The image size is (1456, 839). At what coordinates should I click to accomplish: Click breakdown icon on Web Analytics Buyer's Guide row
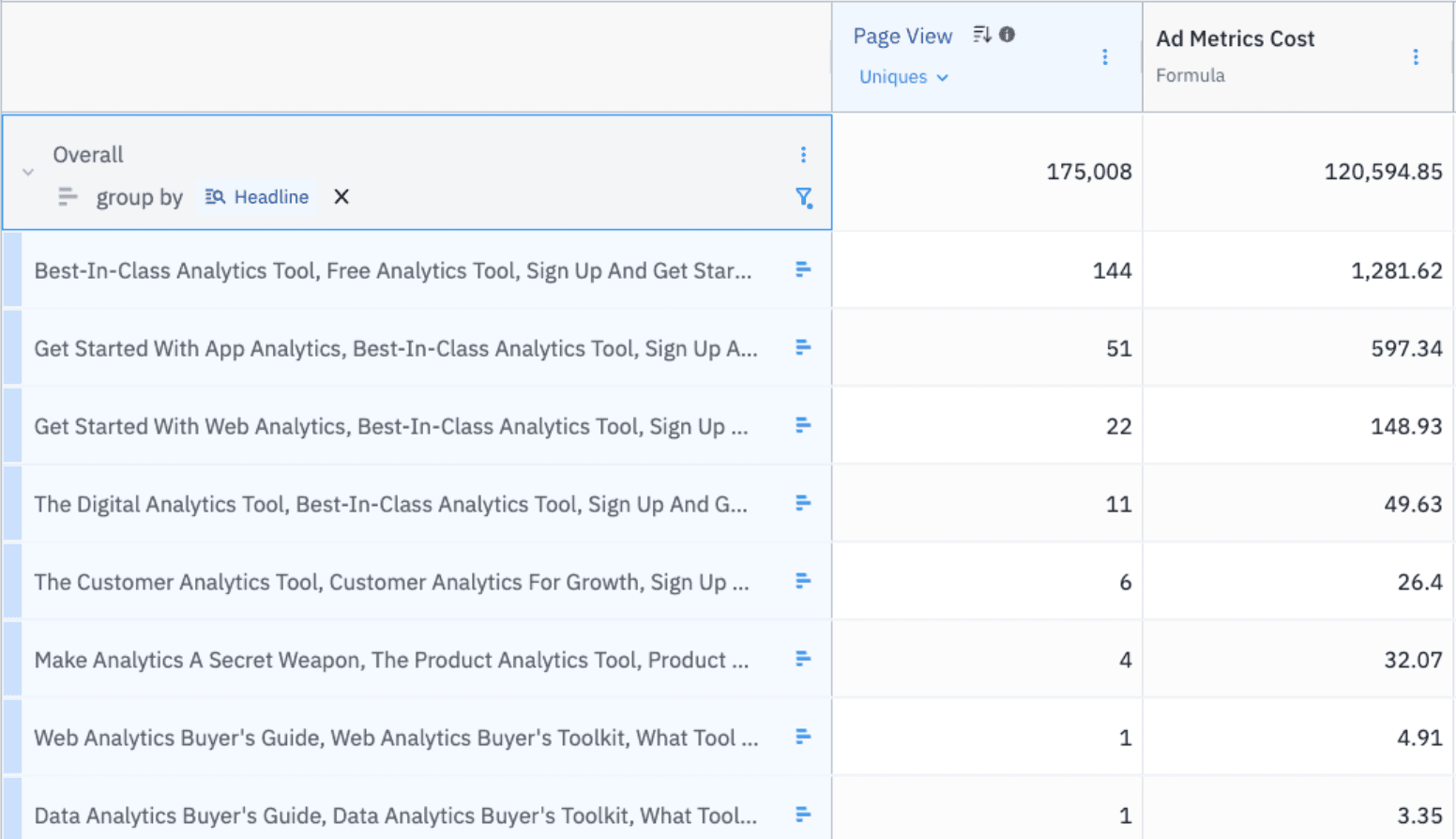click(x=803, y=737)
